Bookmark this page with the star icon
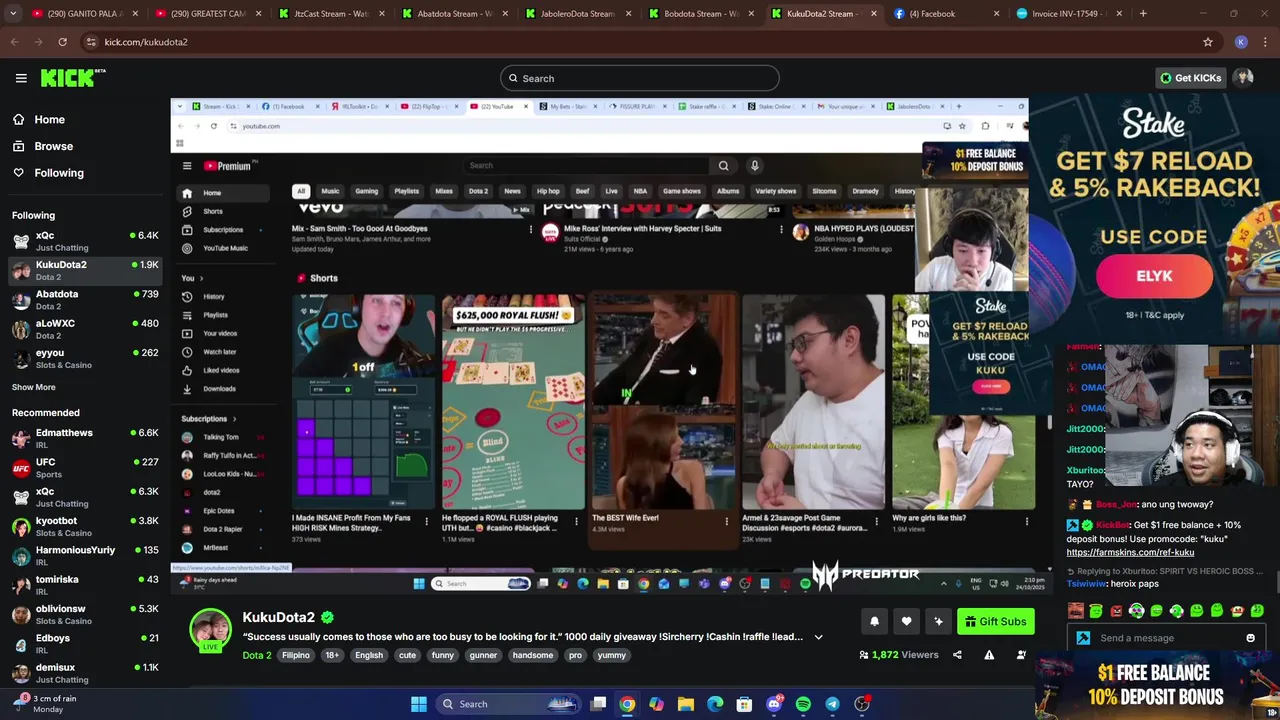The width and height of the screenshot is (1280, 720). (1208, 42)
